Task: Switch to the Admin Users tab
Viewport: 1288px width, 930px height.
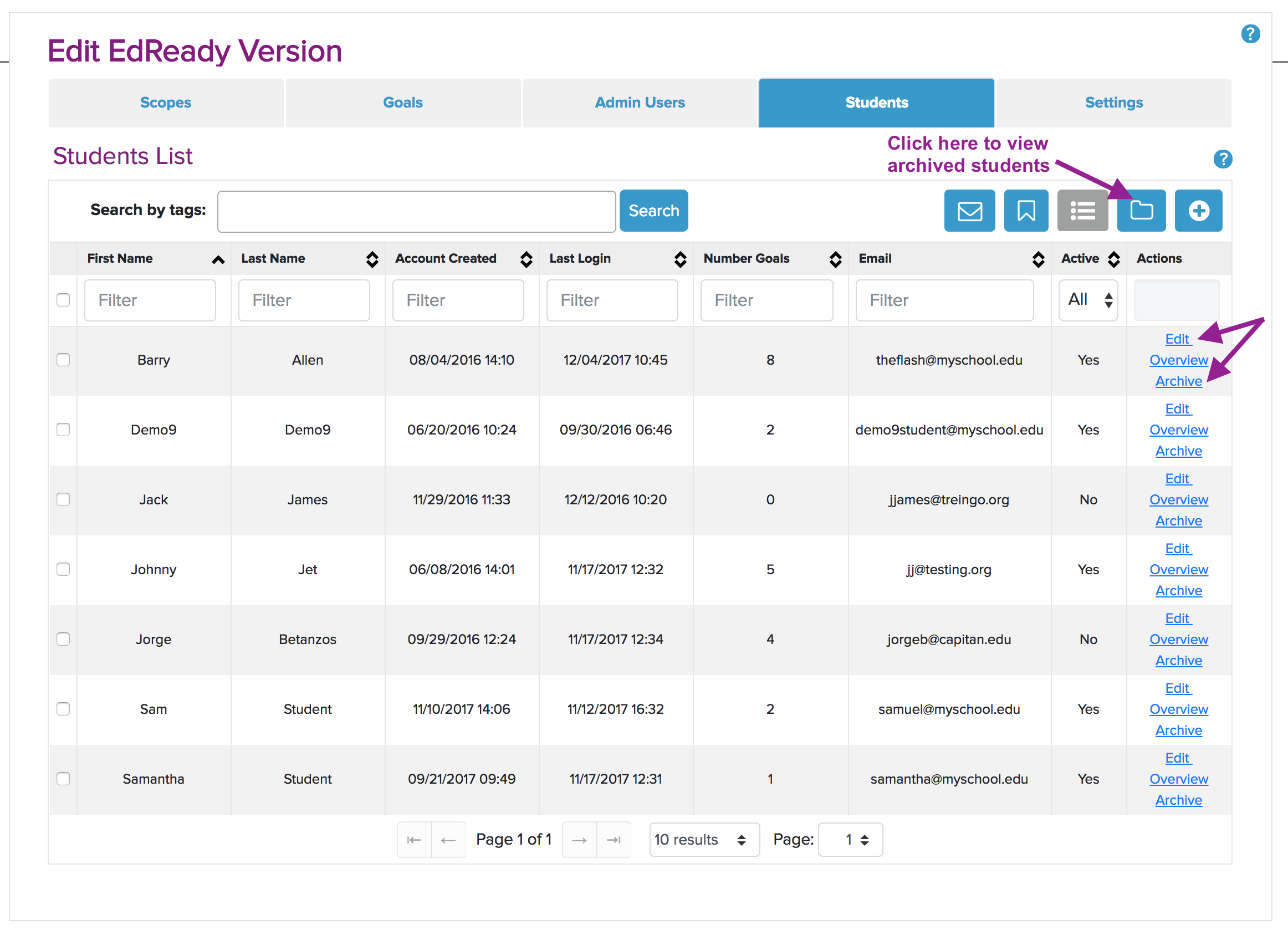Action: point(640,103)
